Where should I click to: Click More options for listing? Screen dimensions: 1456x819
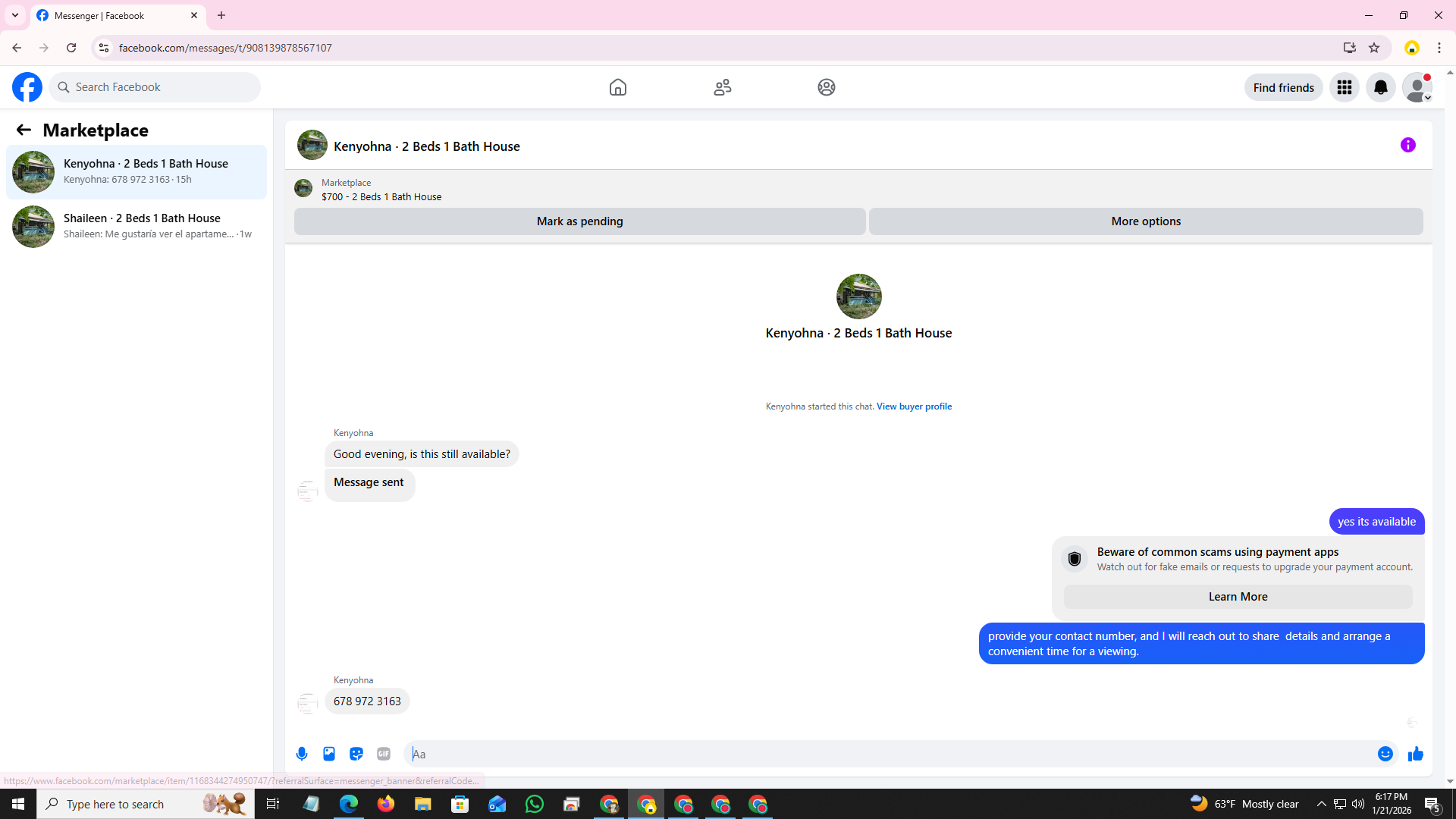(x=1145, y=221)
